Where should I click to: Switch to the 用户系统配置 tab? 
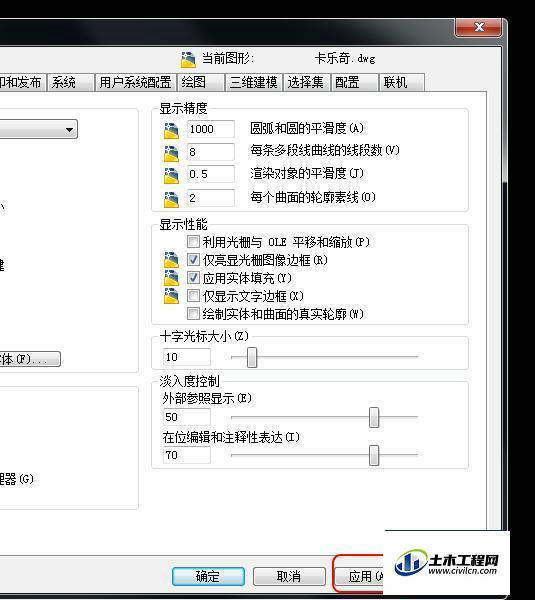135,82
